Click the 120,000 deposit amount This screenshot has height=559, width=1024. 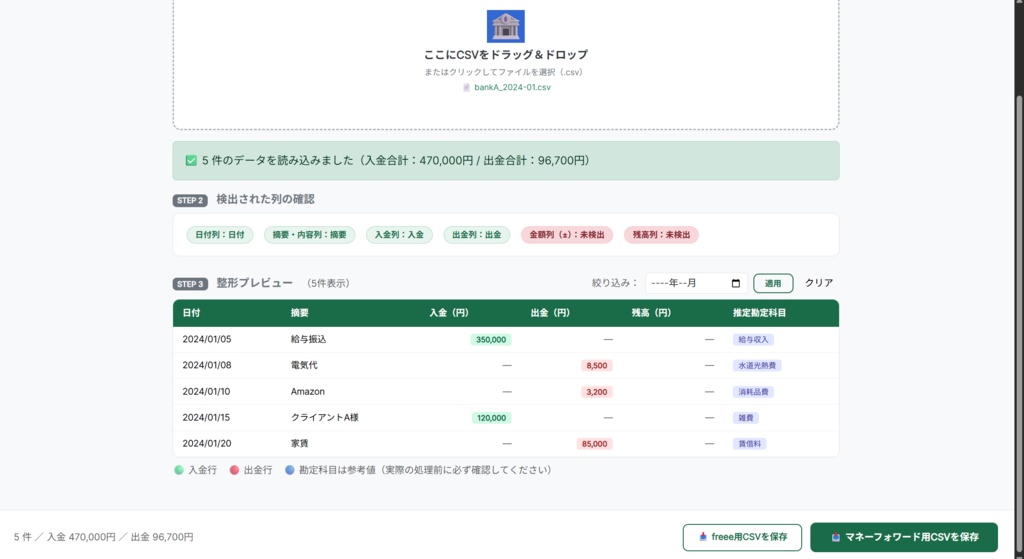pos(491,418)
